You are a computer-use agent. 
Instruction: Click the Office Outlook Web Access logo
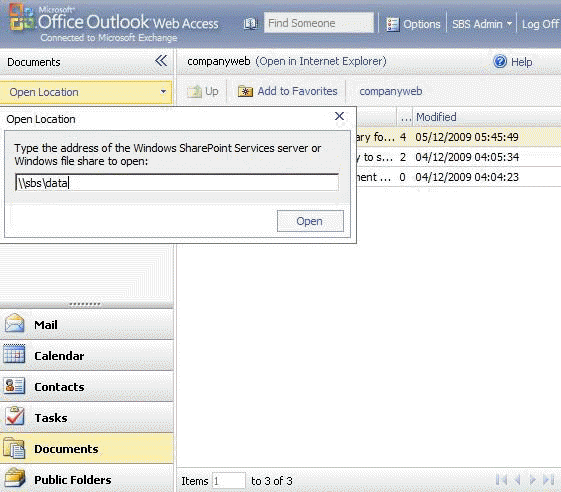click(x=114, y=23)
